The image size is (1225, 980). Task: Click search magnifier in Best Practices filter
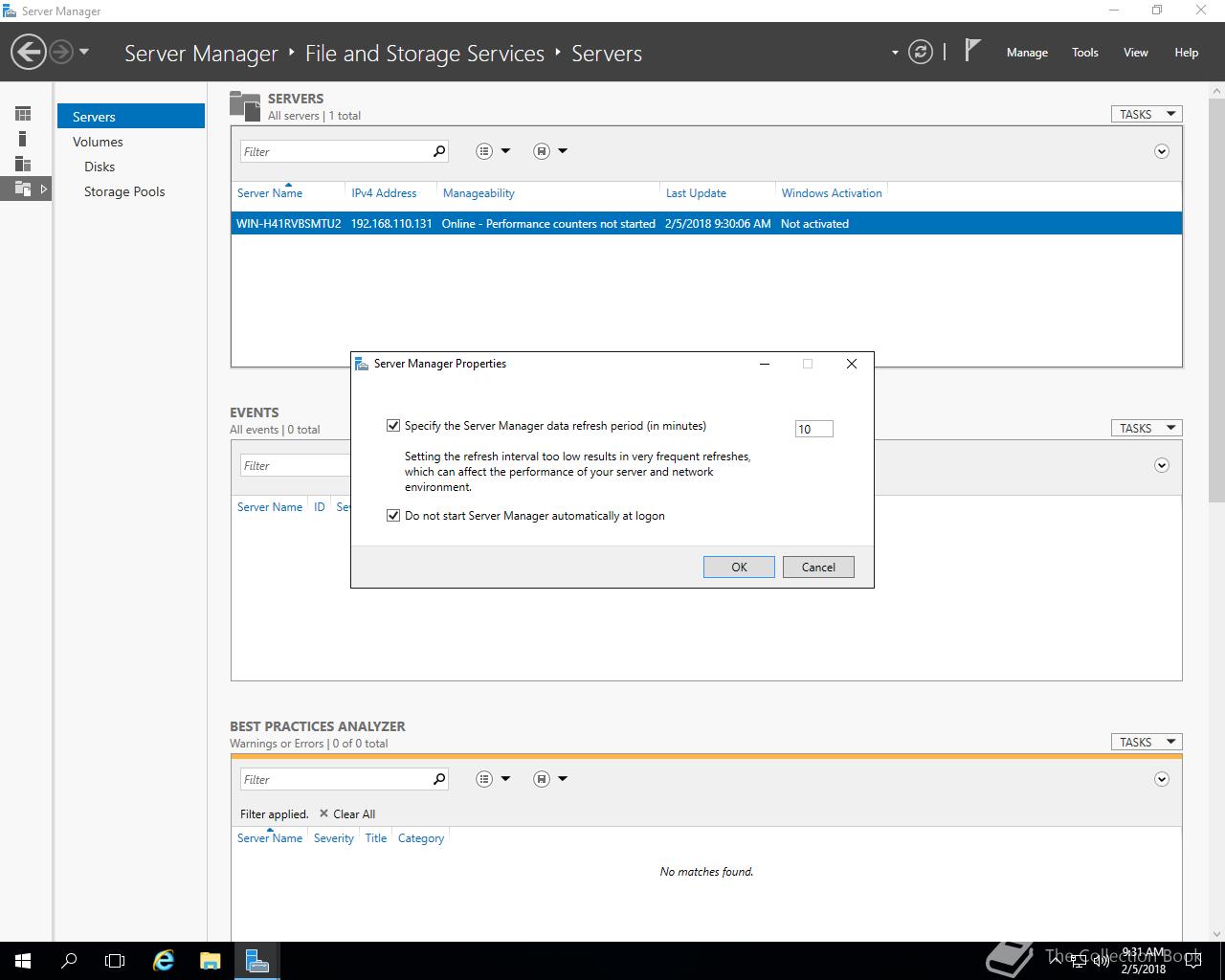coord(439,779)
